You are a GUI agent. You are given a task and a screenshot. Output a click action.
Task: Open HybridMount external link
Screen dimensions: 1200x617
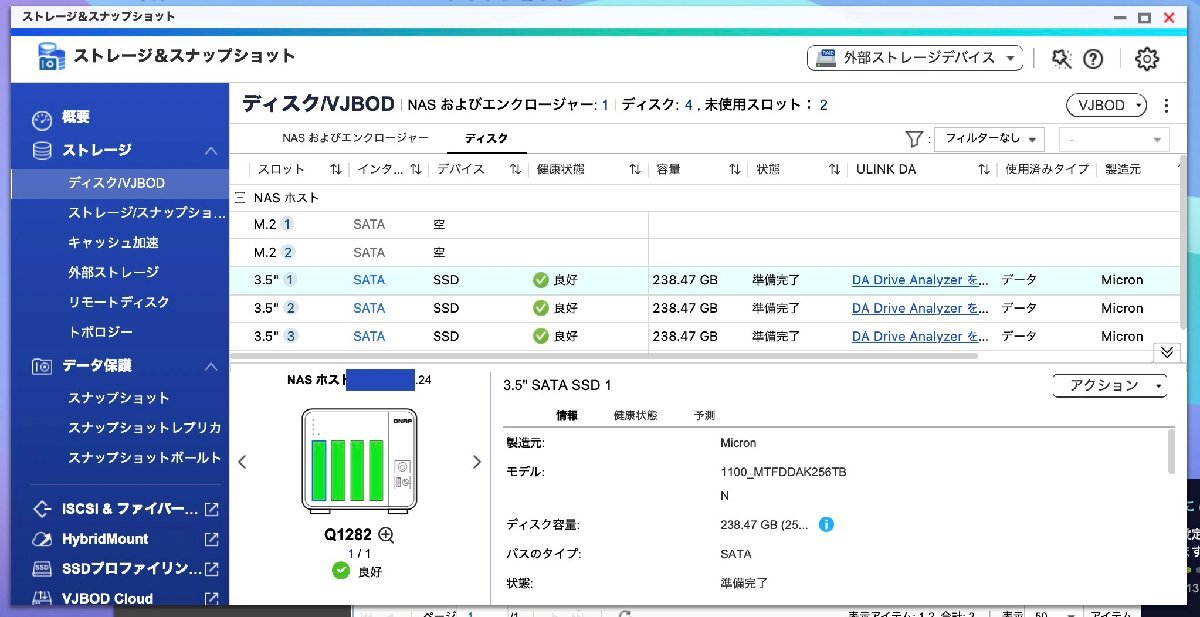tap(211, 539)
